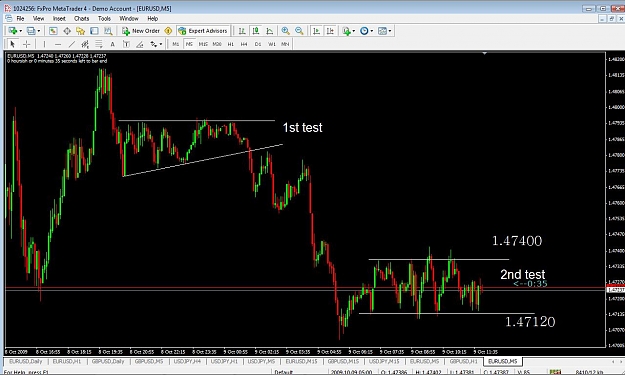Viewport: 625px width, 375px height.
Task: Open the Periods clock icon
Action: coord(364,31)
